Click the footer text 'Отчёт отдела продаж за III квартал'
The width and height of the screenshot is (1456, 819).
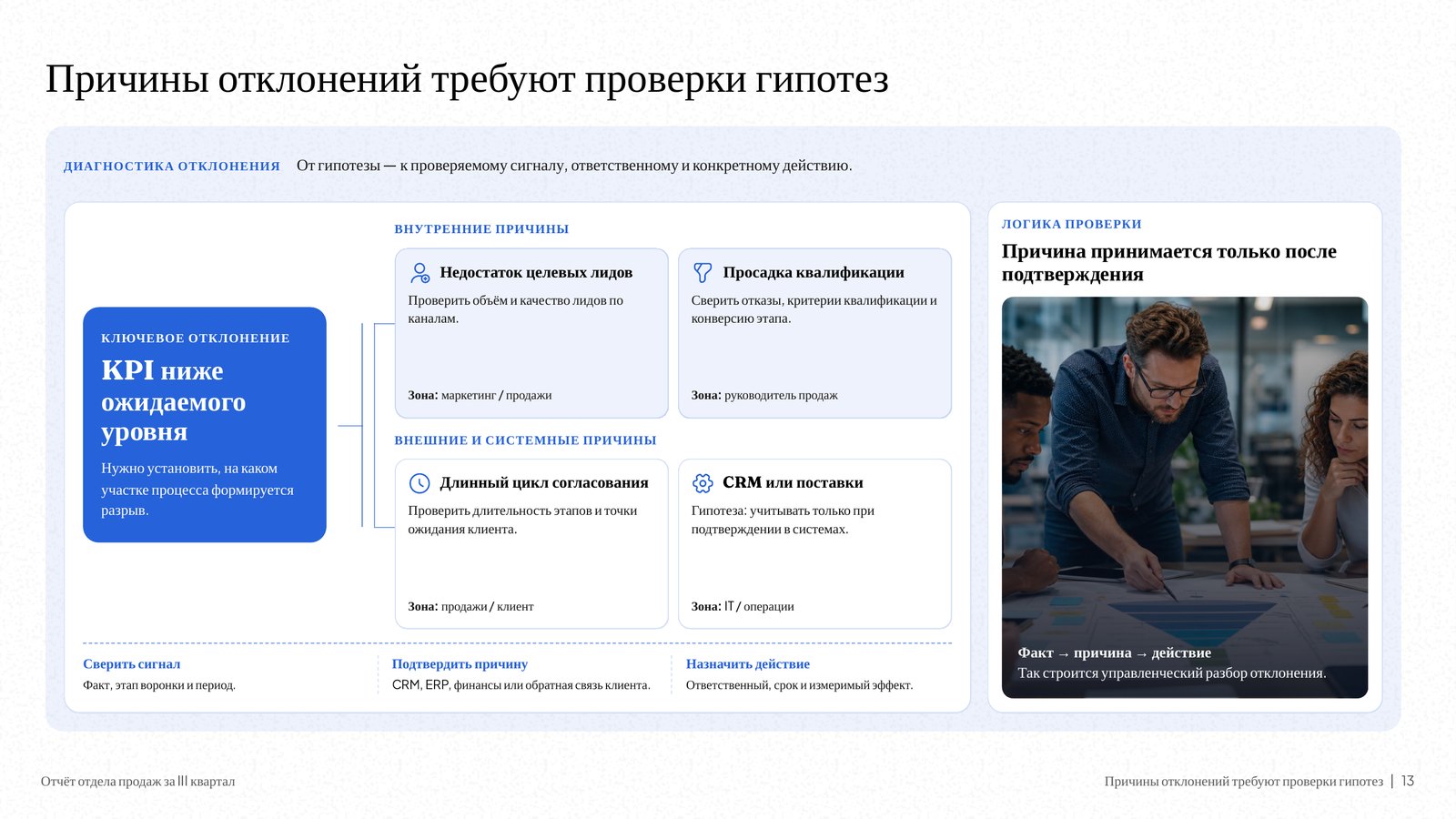(137, 781)
